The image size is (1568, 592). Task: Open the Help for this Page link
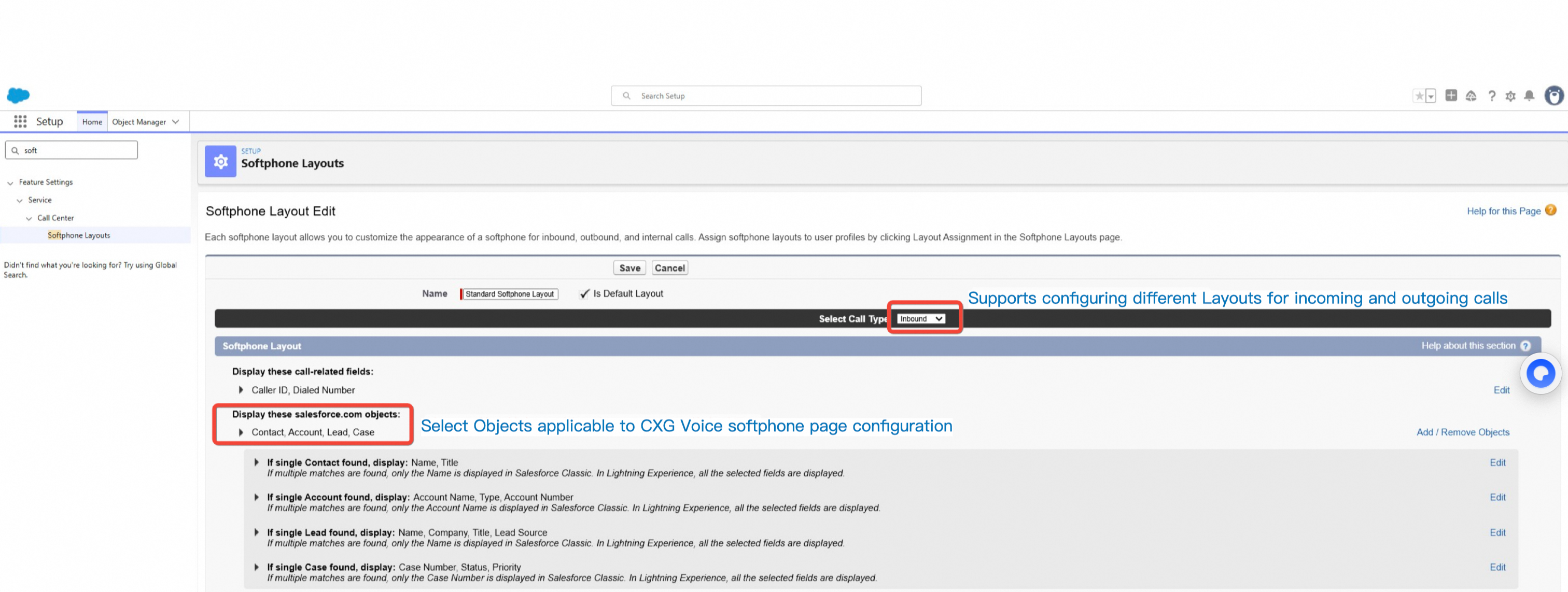[x=1504, y=210]
